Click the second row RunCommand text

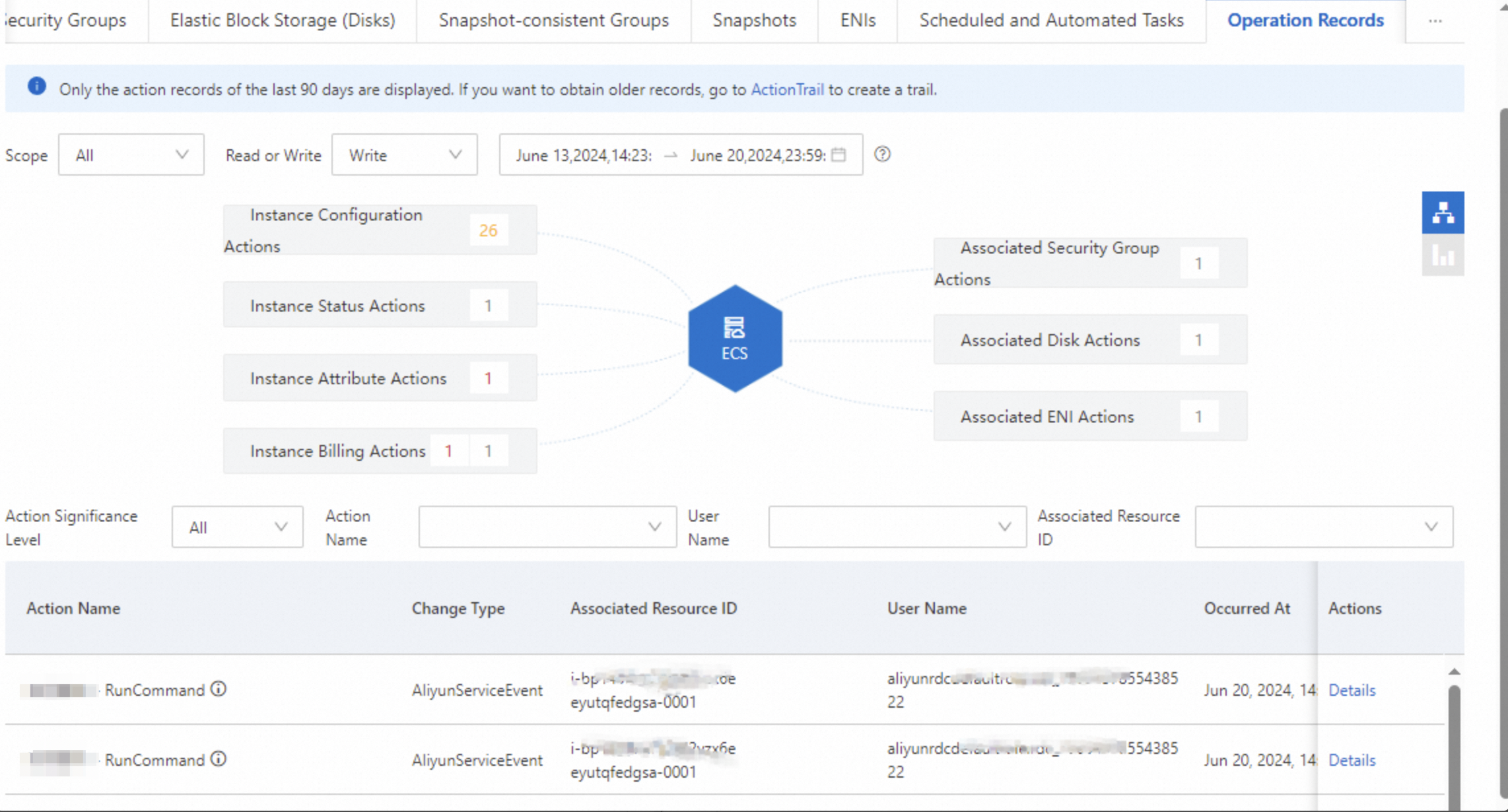tap(154, 760)
